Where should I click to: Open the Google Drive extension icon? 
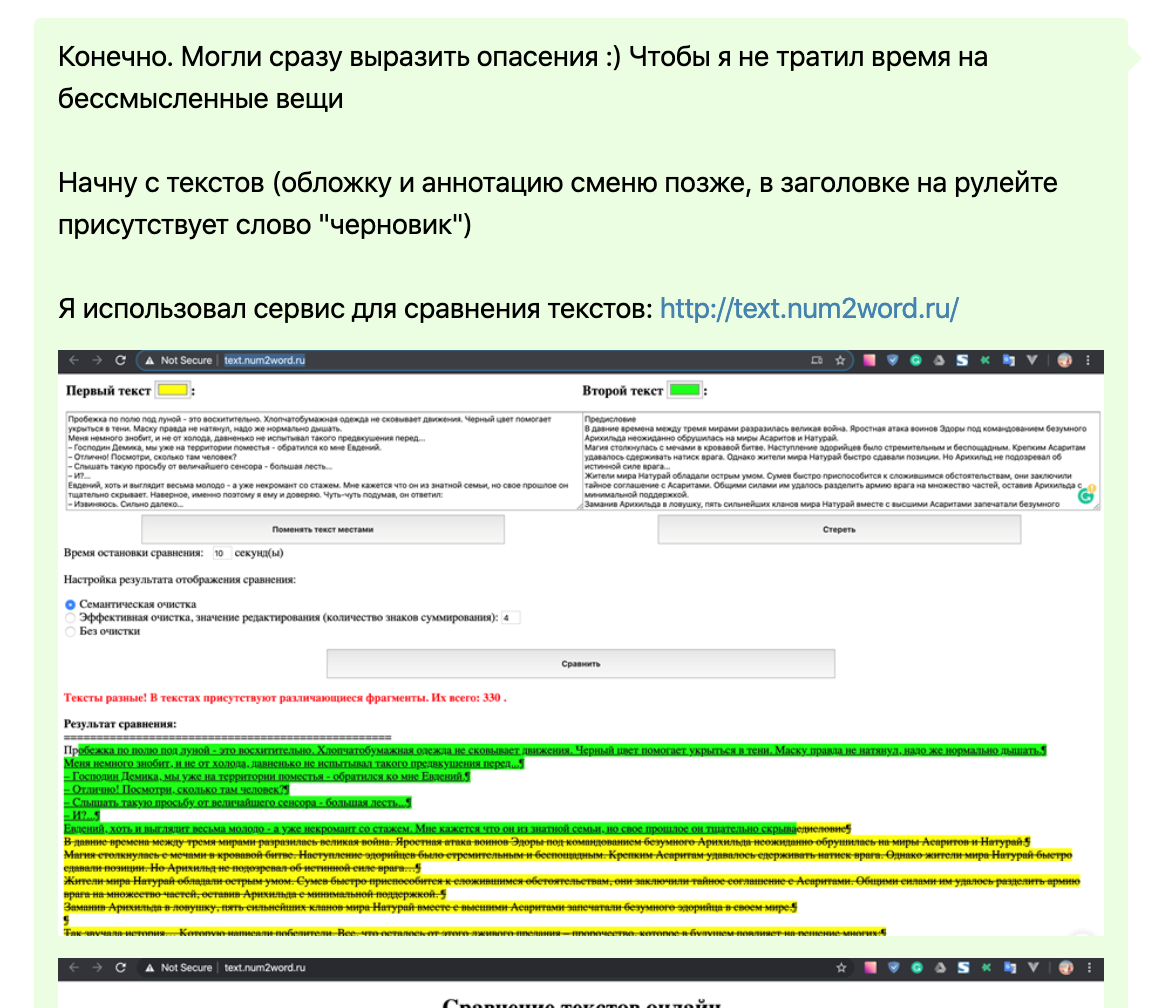(x=938, y=361)
